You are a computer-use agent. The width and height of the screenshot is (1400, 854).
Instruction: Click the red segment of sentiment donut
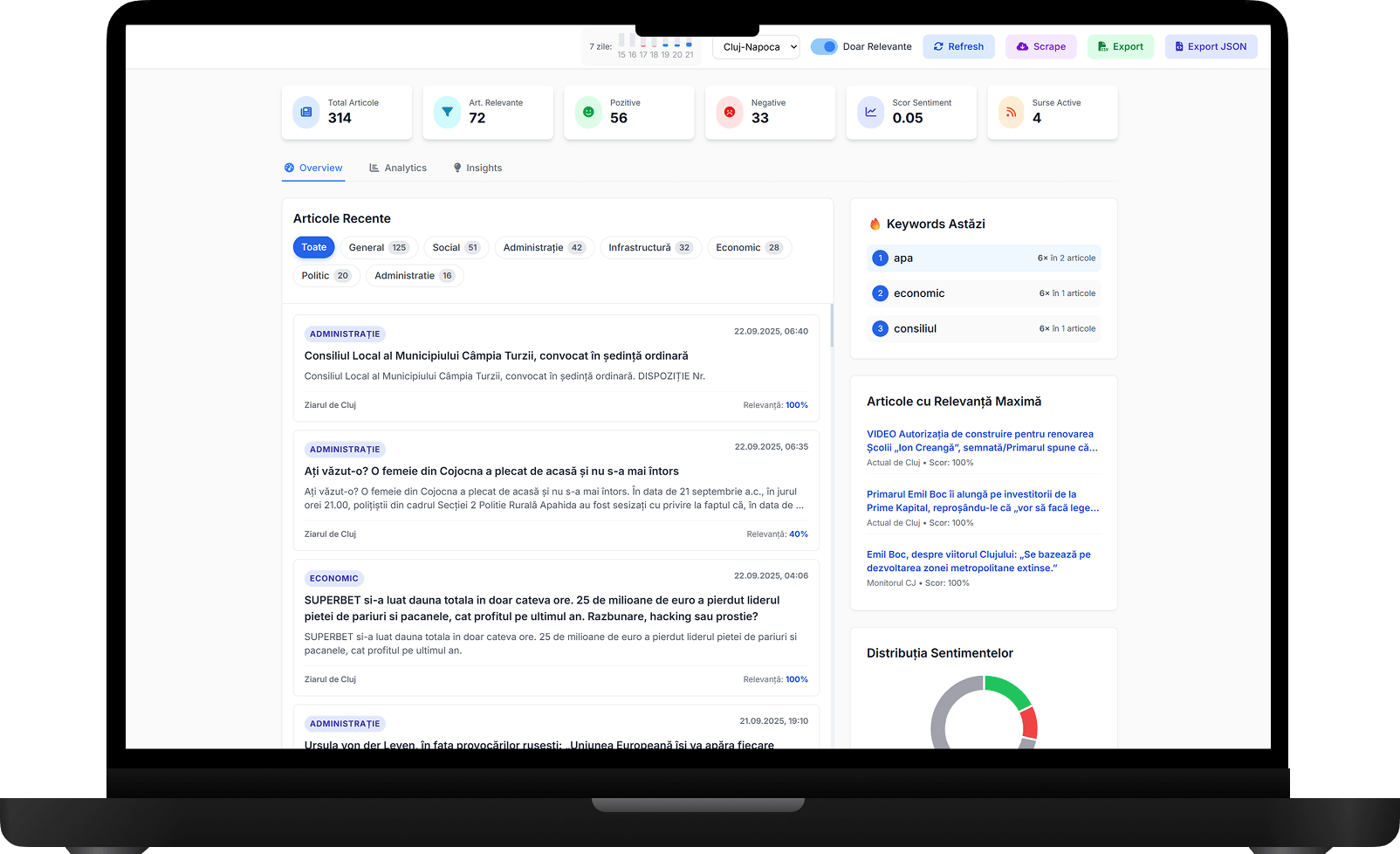1030,723
